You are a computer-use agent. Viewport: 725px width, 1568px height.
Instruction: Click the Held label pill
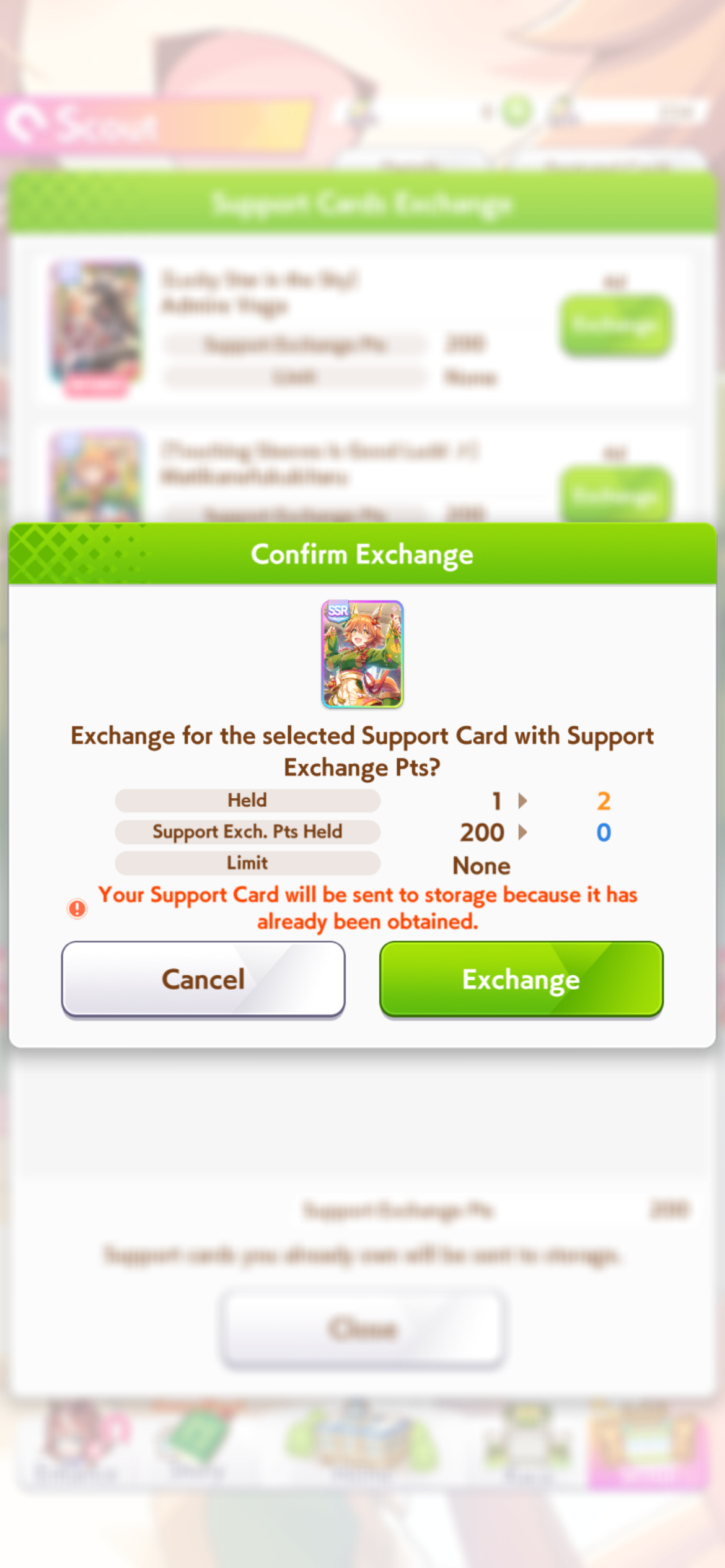coord(247,800)
